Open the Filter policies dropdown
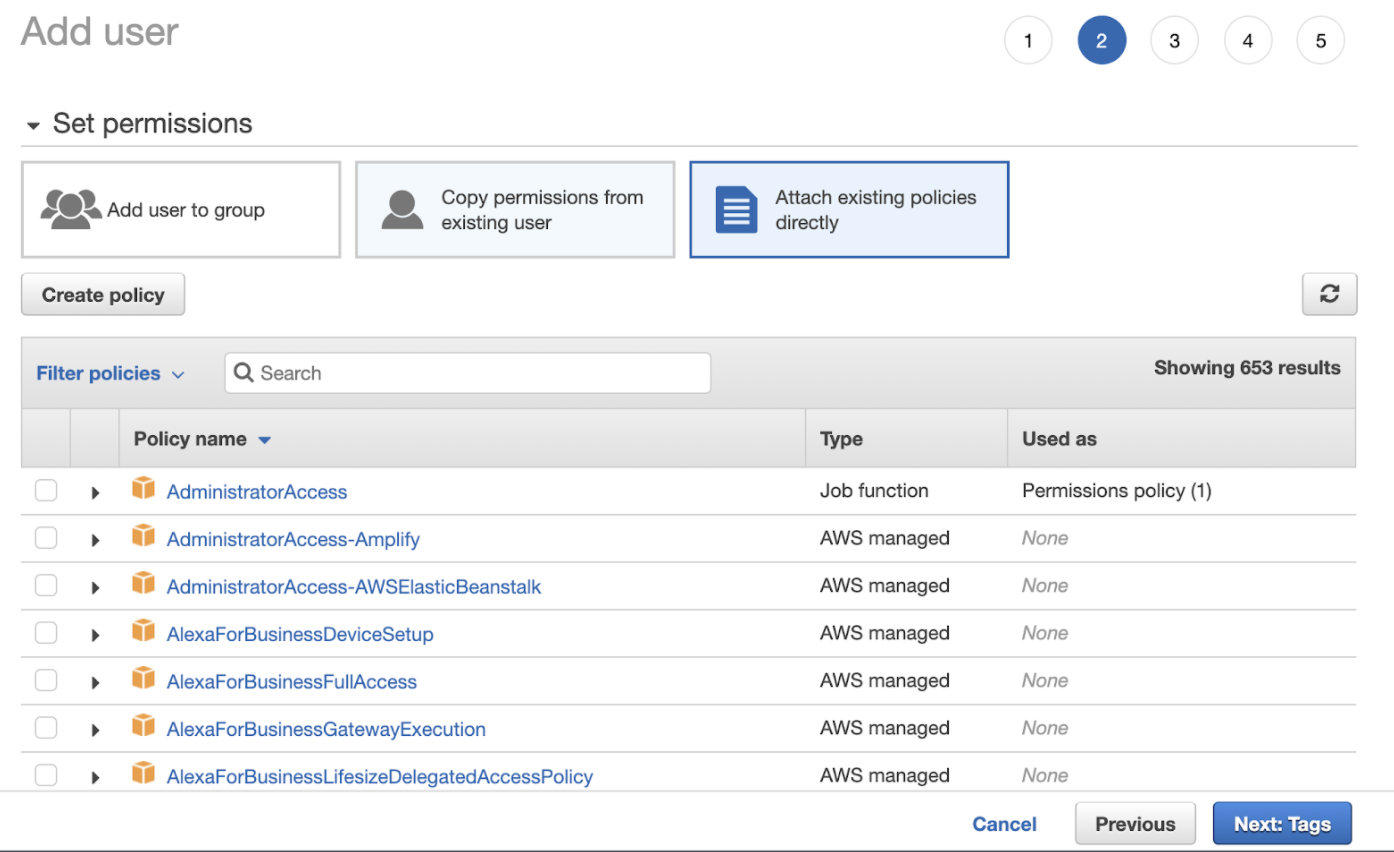1394x852 pixels. point(110,373)
